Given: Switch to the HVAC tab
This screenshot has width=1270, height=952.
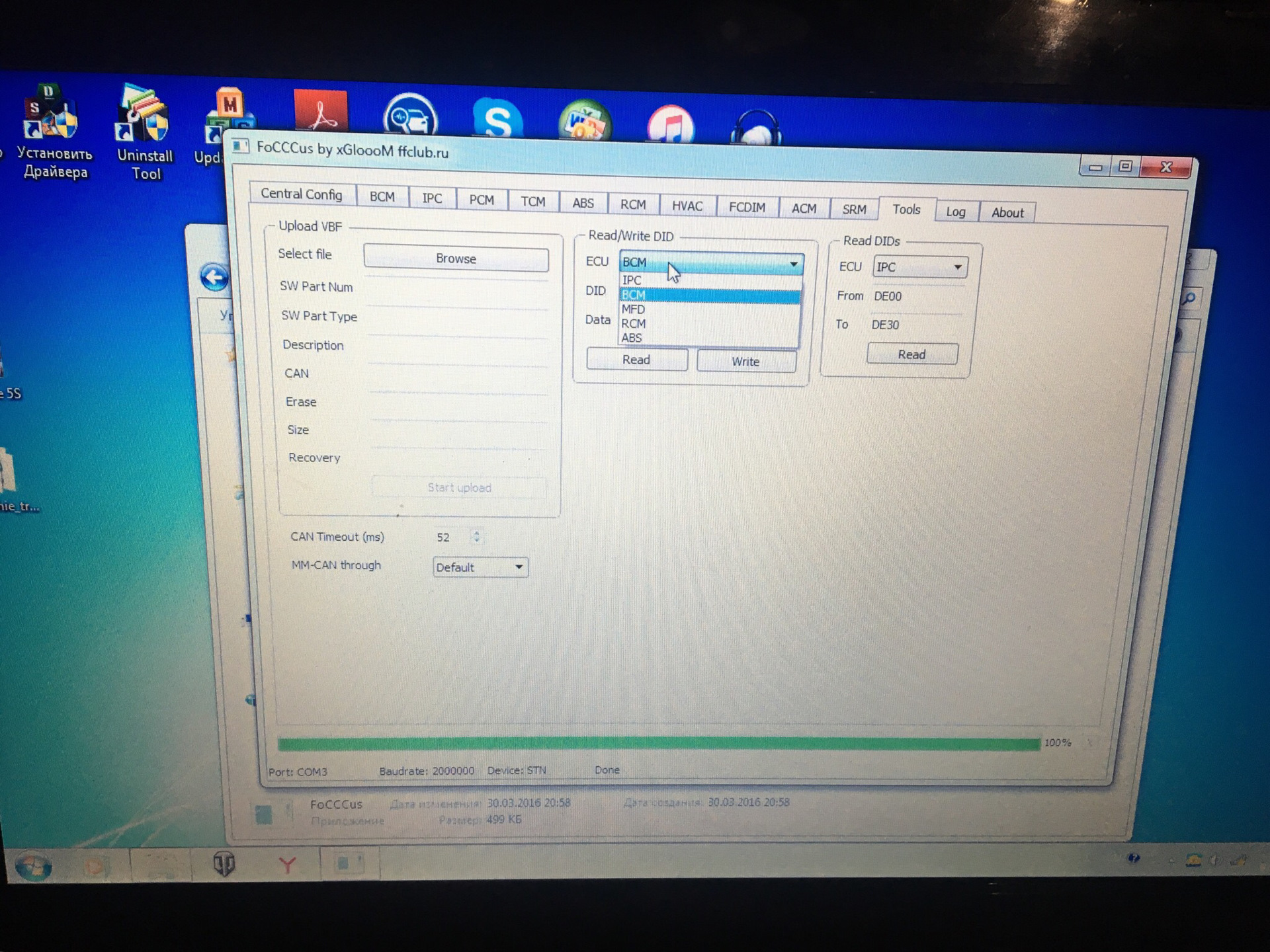Looking at the screenshot, I should click(x=687, y=206).
